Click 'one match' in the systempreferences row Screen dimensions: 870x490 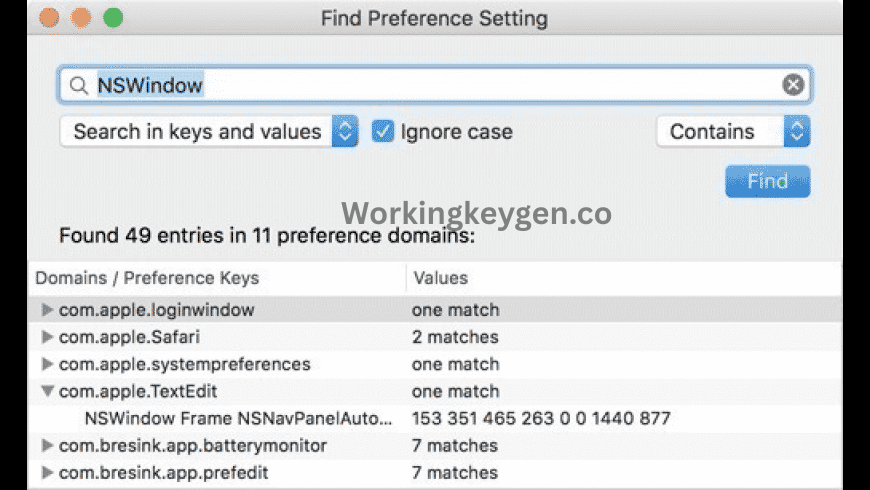click(456, 364)
